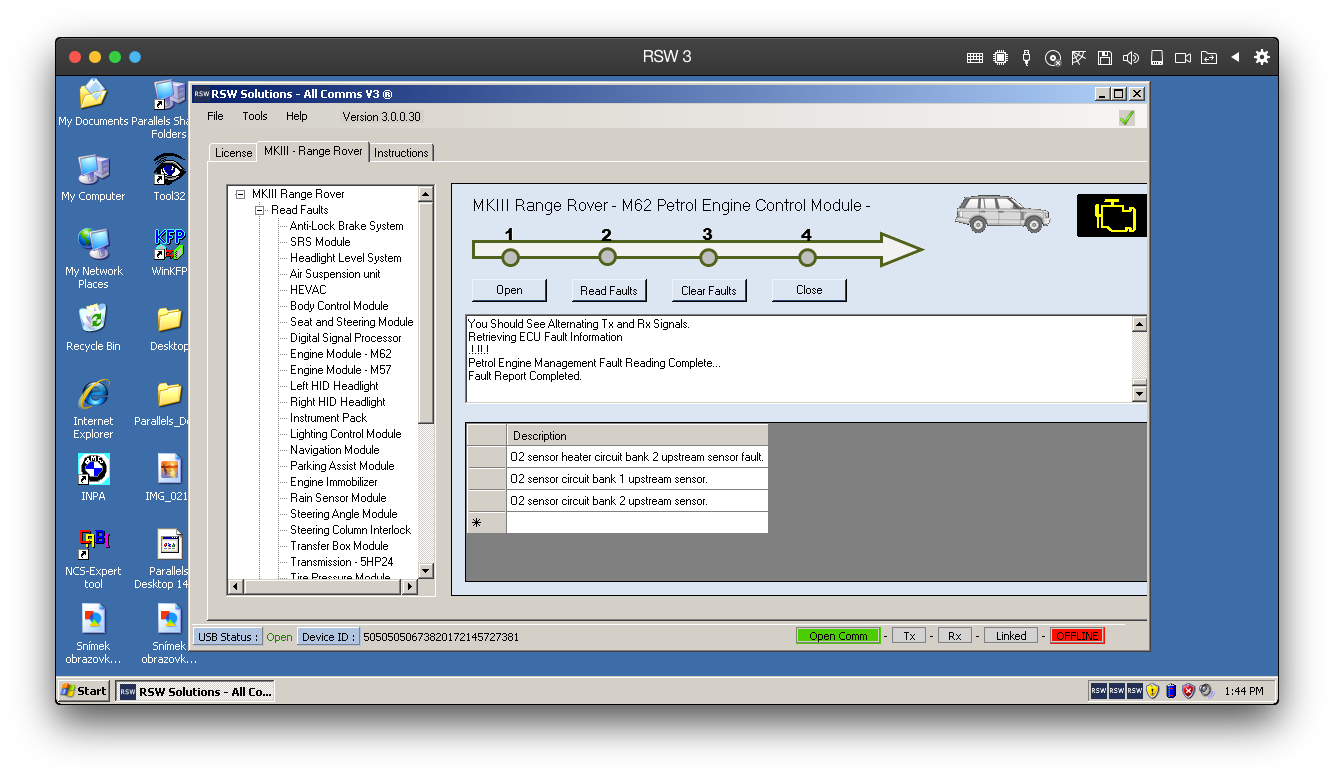The height and width of the screenshot is (778, 1334).
Task: Click the Parallels settings gear icon
Action: tap(1262, 57)
